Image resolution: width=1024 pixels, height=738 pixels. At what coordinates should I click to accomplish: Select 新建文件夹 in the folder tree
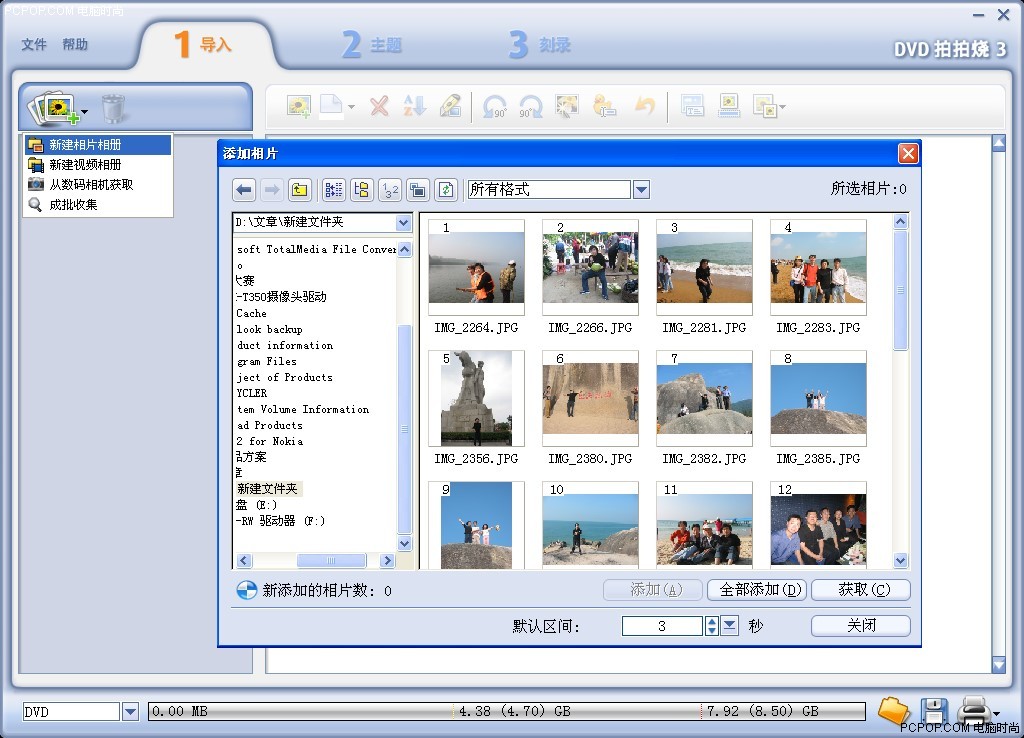268,489
